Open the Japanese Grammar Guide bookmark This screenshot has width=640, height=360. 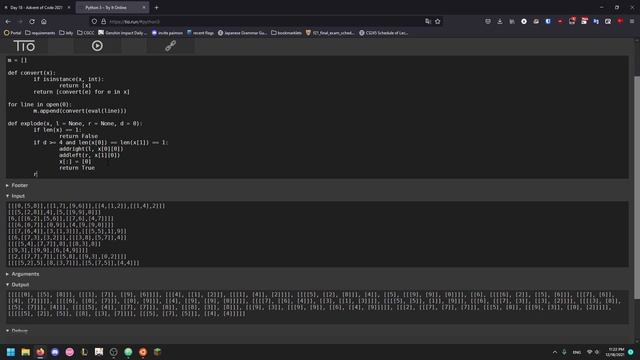242,33
